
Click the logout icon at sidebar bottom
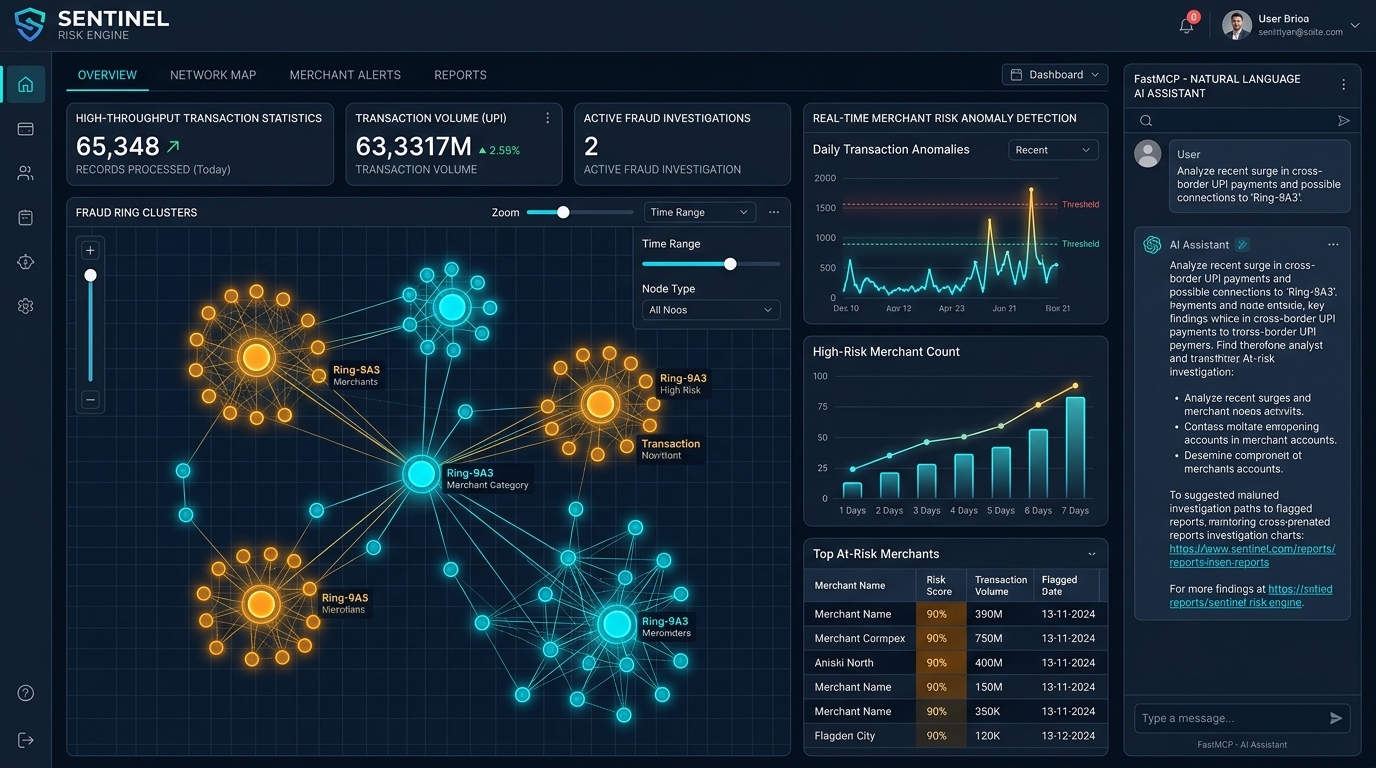point(26,740)
